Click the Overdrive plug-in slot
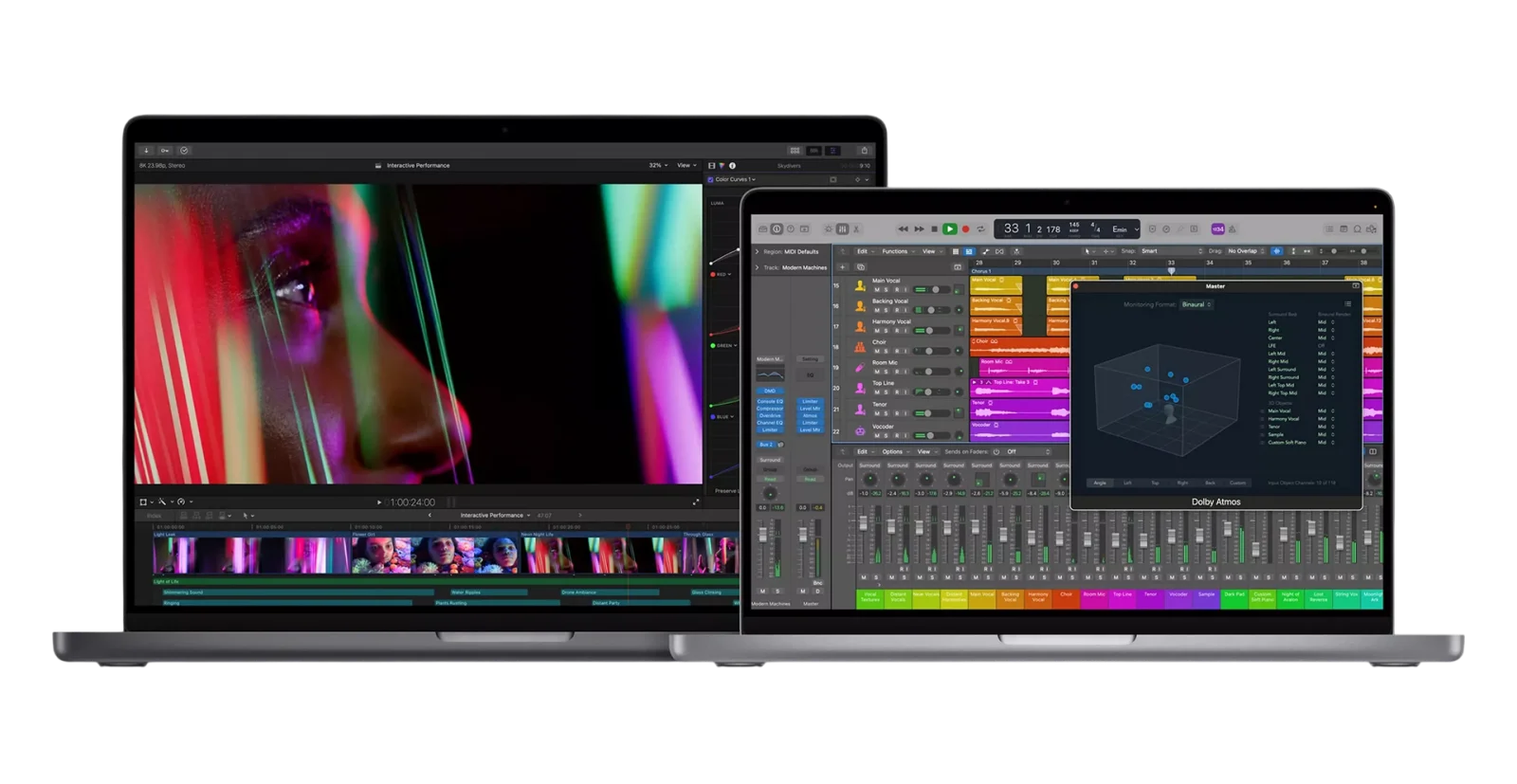The height and width of the screenshot is (784, 1517). tap(770, 415)
